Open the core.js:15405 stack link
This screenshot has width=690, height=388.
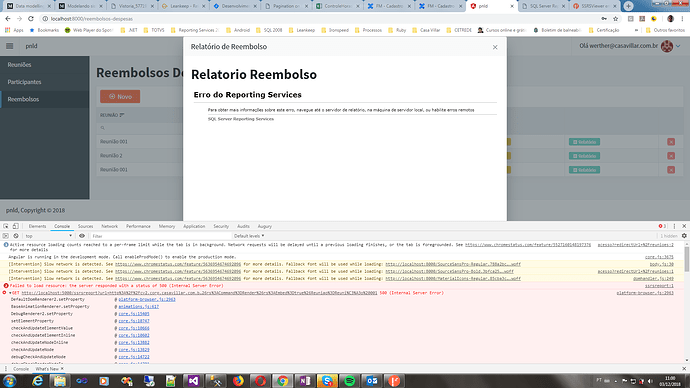(134, 314)
